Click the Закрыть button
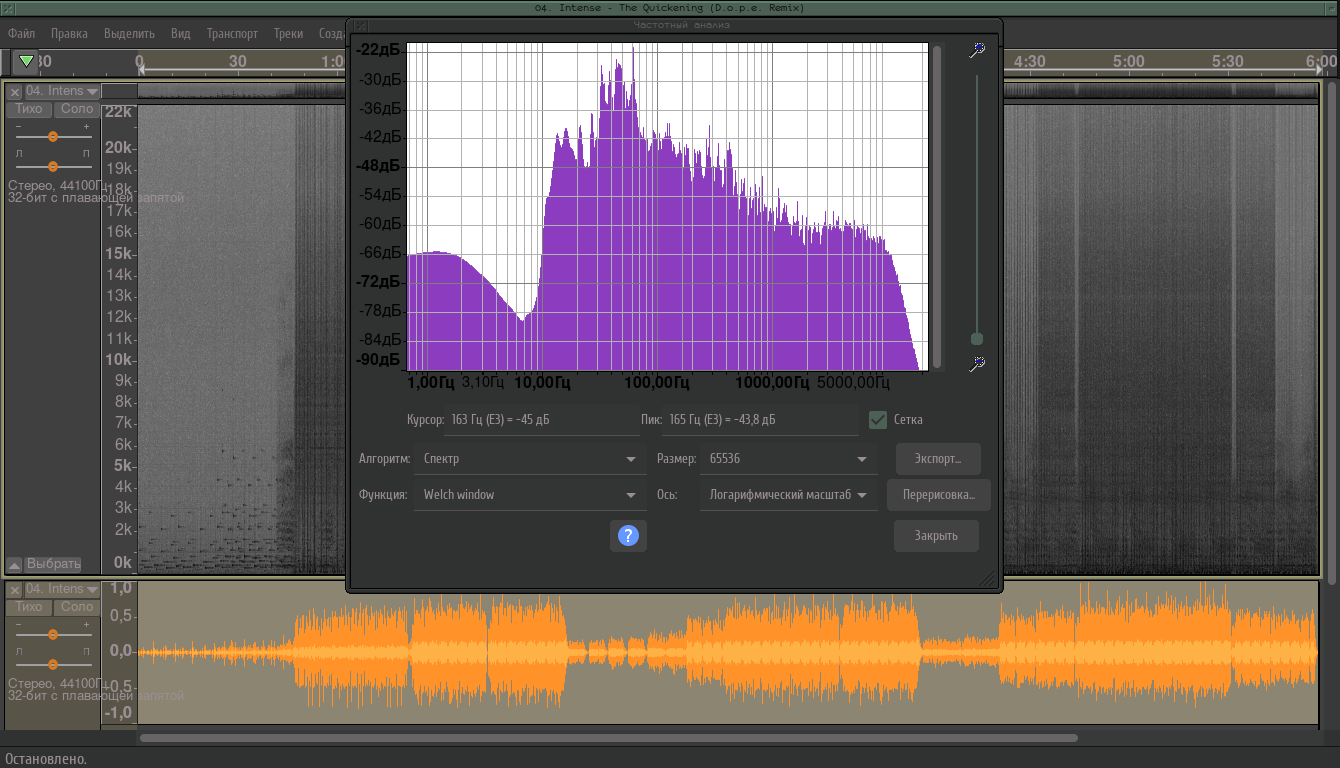Viewport: 1340px width, 768px height. point(936,536)
